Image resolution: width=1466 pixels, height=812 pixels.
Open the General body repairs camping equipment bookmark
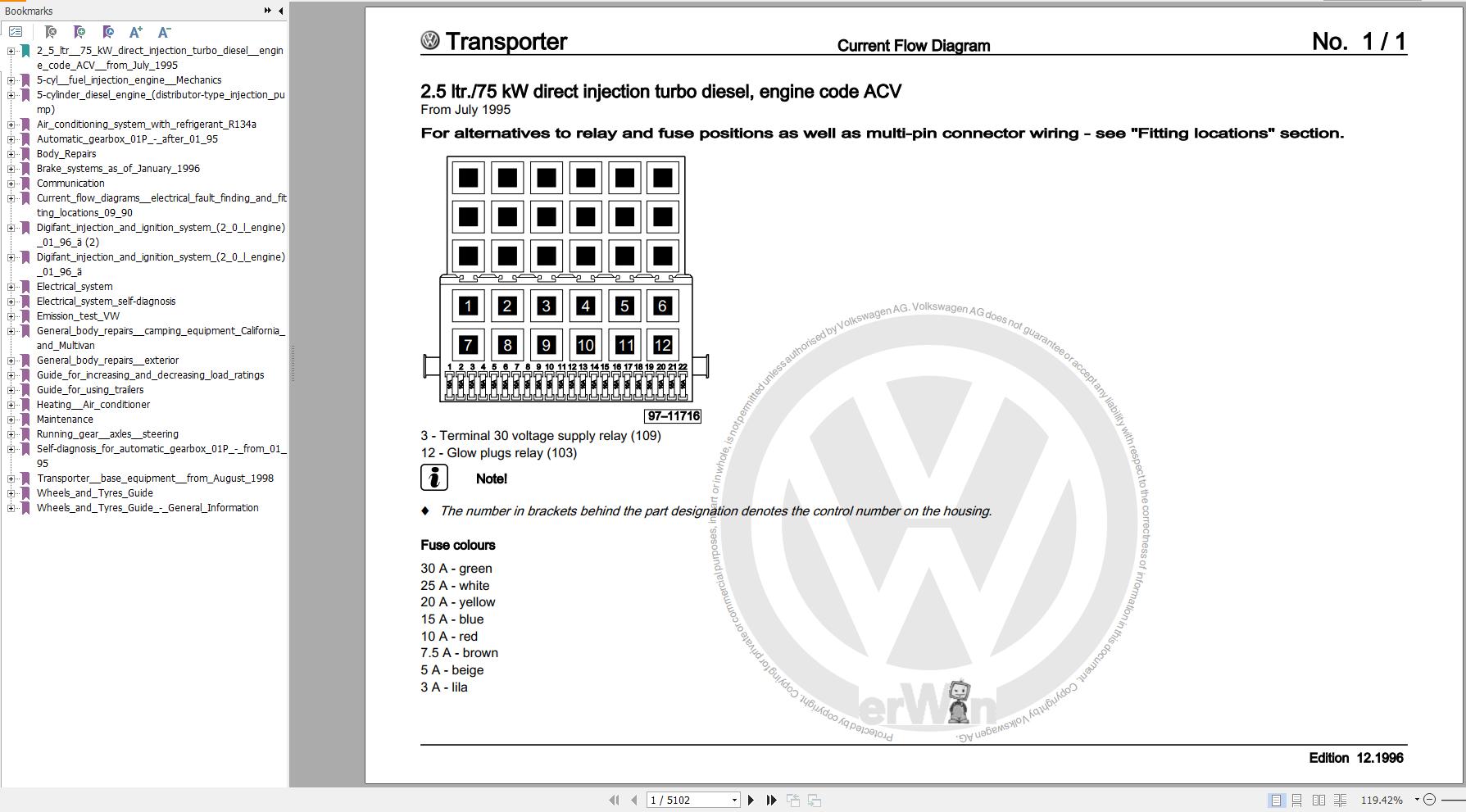[x=161, y=338]
